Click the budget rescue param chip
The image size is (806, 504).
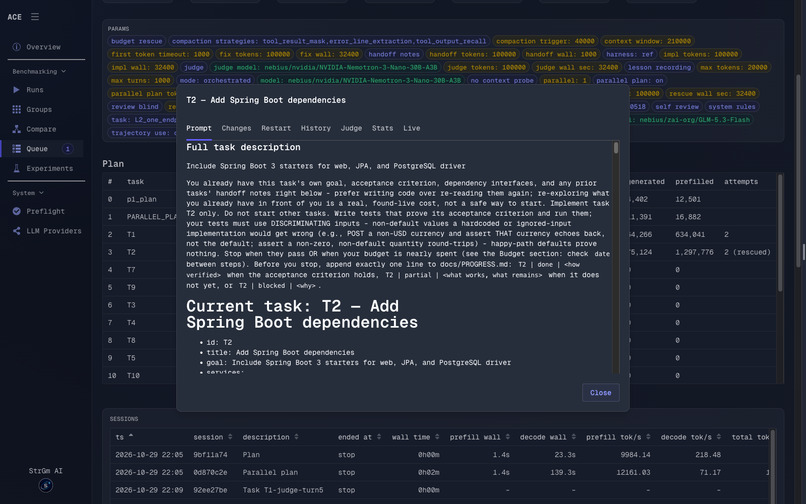tap(136, 41)
